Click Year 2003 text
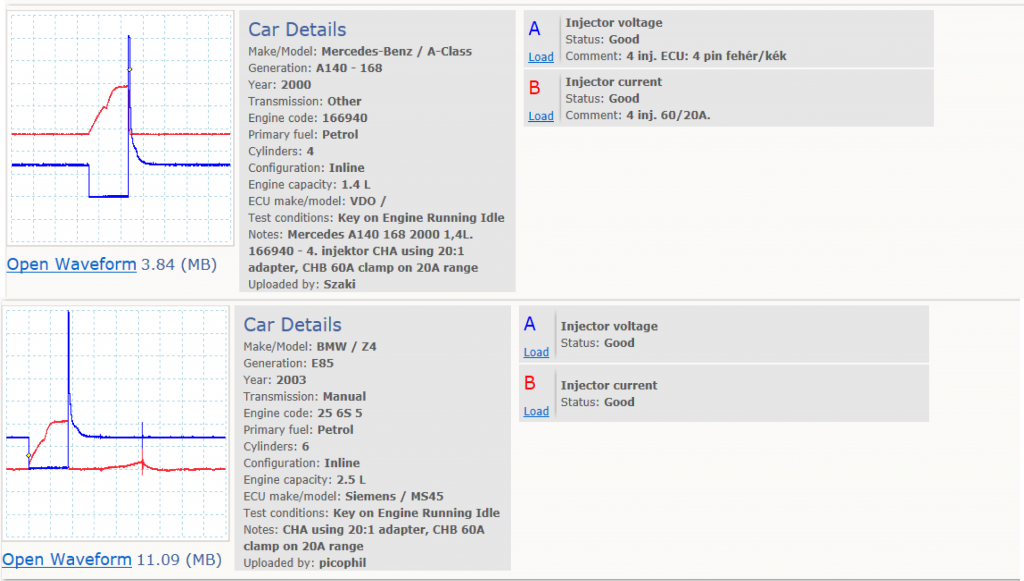Image resolution: width=1024 pixels, height=581 pixels. [275, 380]
